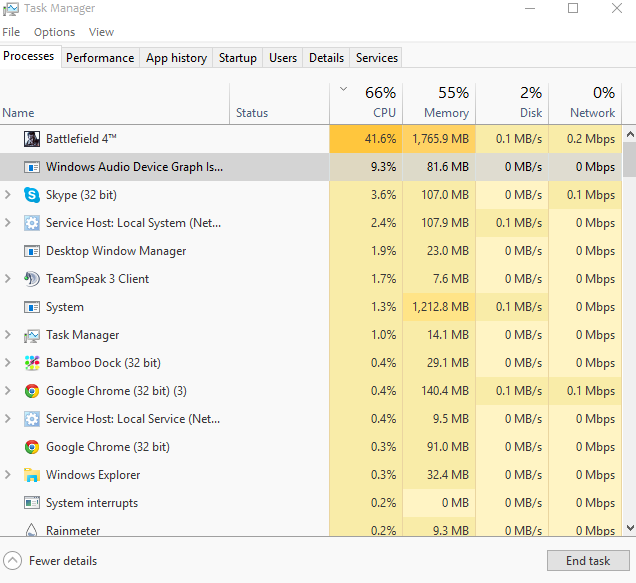This screenshot has height=583, width=636.
Task: Click the Task Manager row icon
Action: coord(32,335)
